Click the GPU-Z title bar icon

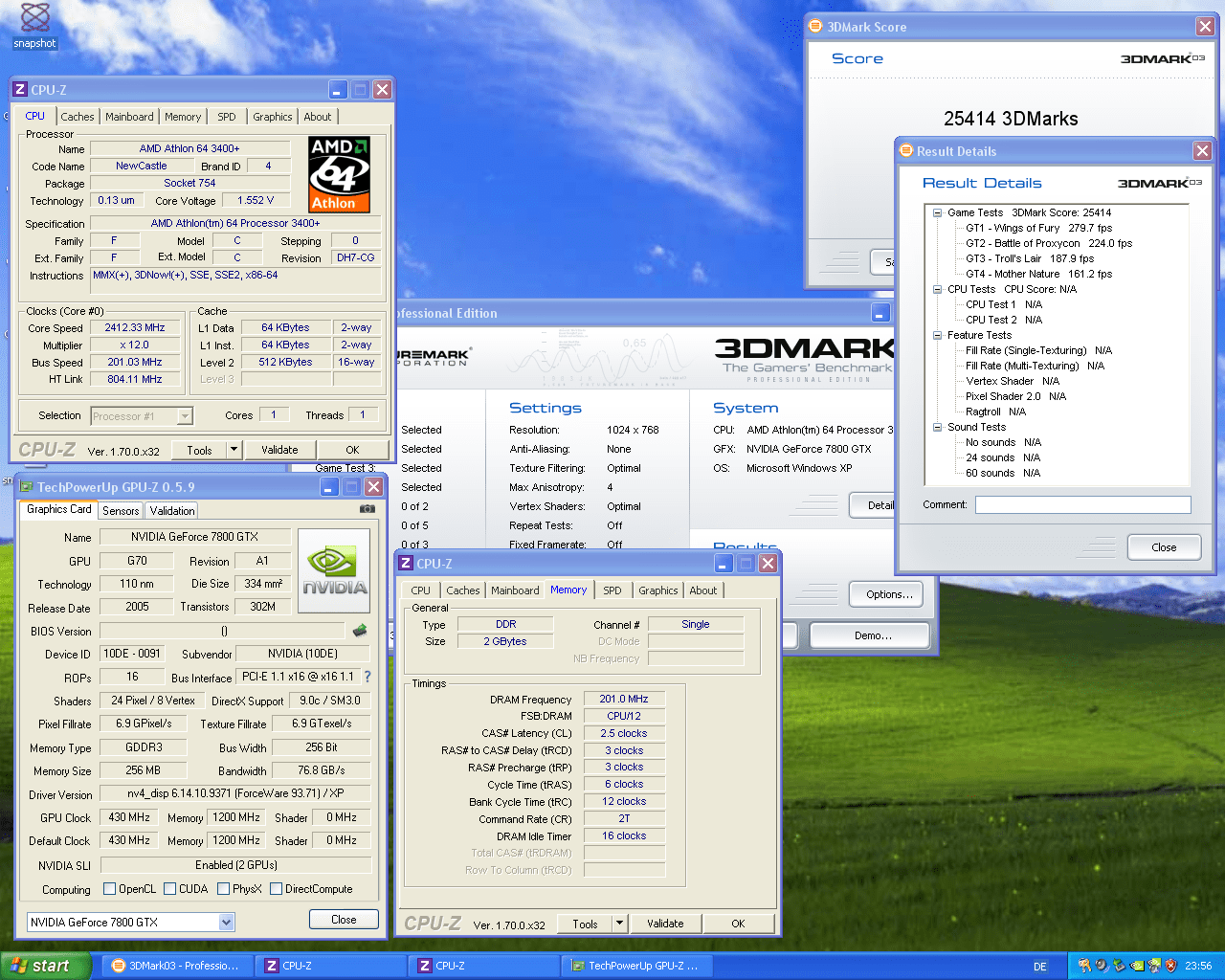pos(27,487)
